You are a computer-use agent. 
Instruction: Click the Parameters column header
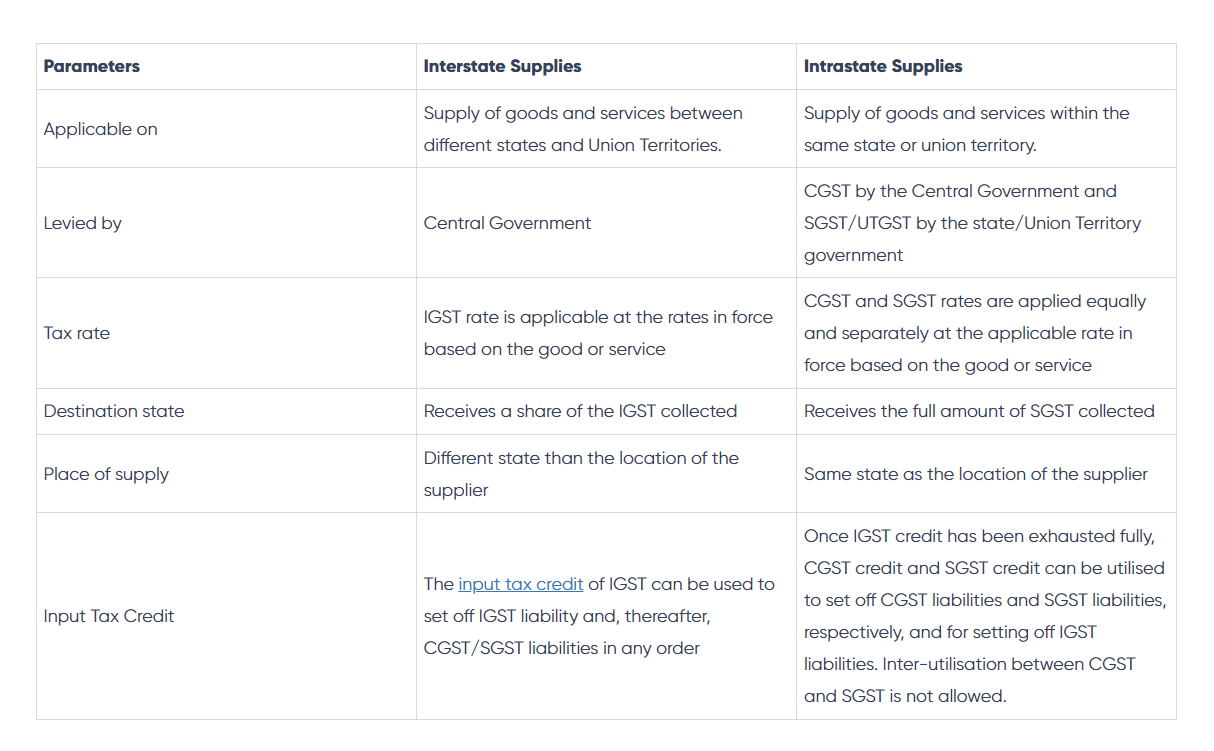tap(91, 67)
